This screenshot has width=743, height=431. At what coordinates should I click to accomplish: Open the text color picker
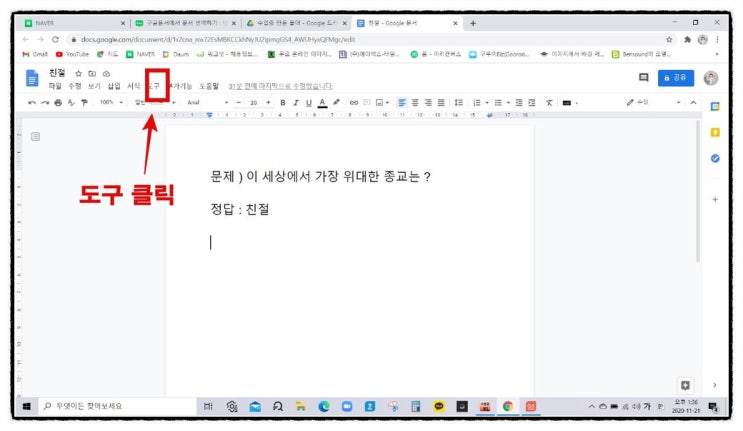tap(322, 102)
